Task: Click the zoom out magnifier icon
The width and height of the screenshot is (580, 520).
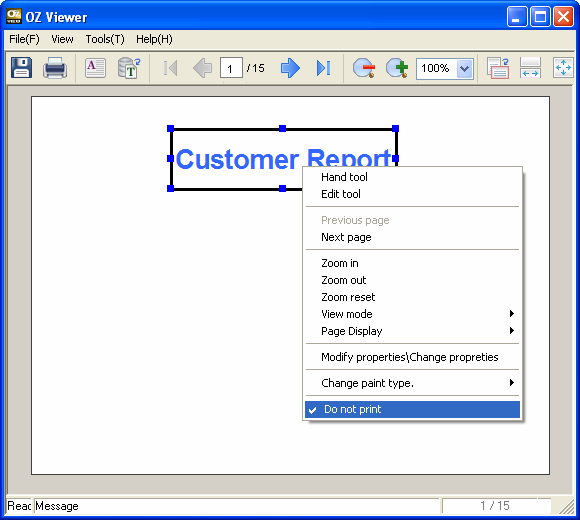Action: coord(364,68)
